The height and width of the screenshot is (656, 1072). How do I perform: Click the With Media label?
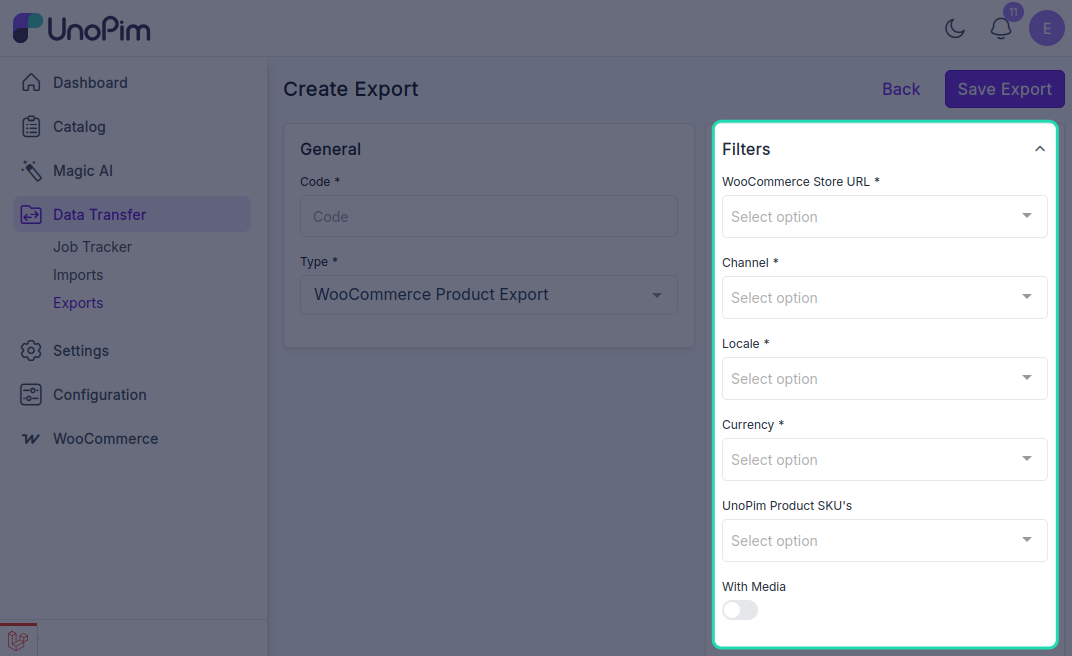pyautogui.click(x=753, y=586)
